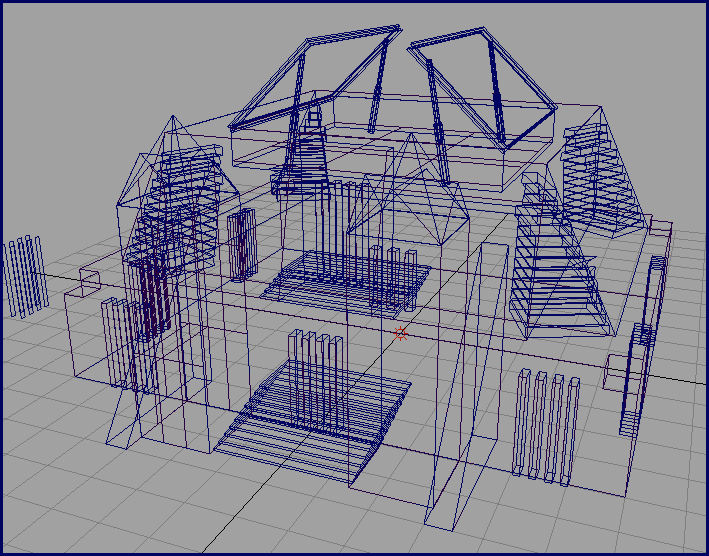The height and width of the screenshot is (556, 709).
Task: Pick the small box on the left wall
Action: pyautogui.click(x=89, y=279)
